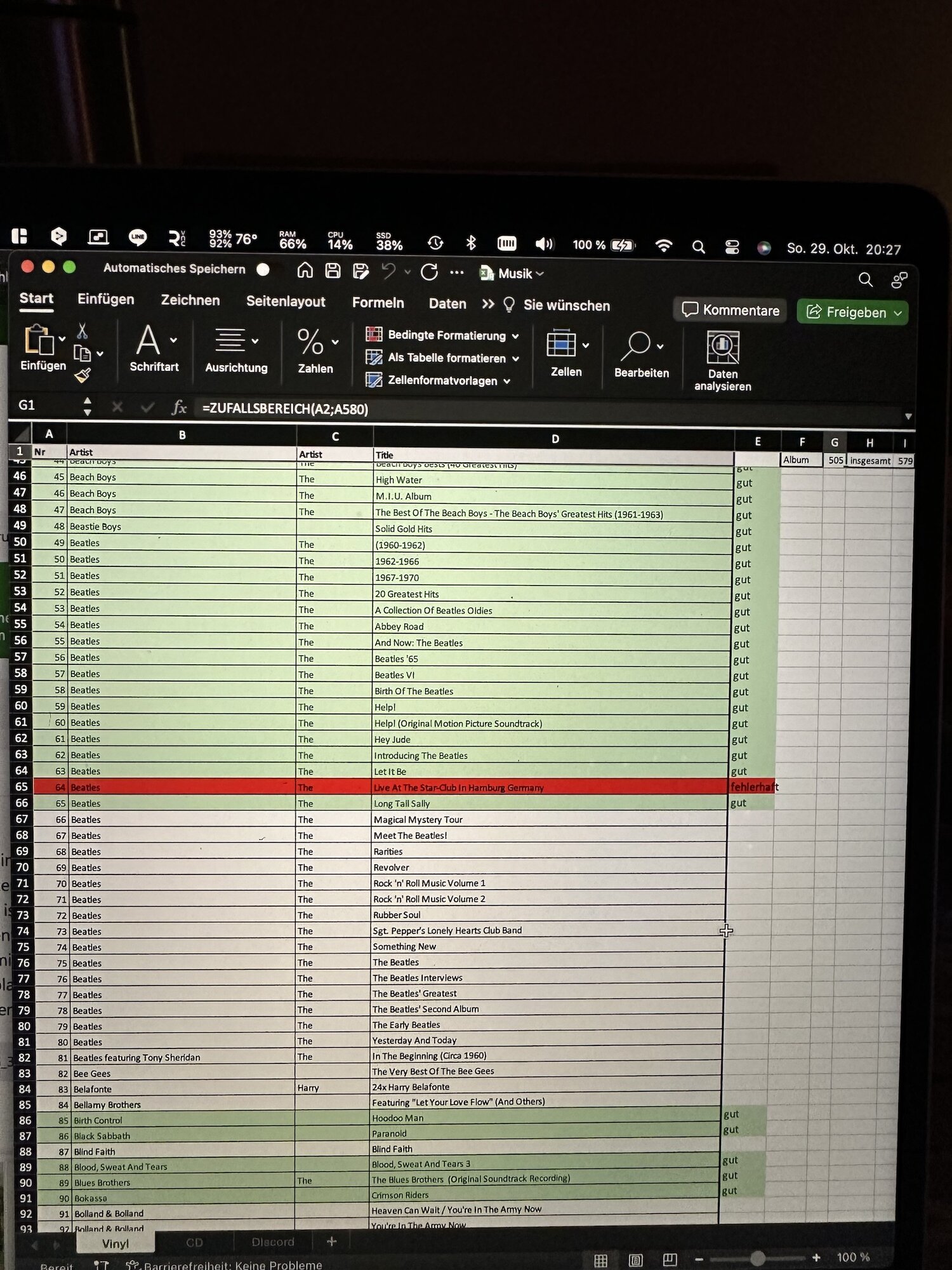This screenshot has width=952, height=1270.
Task: Show more ribbon tabs via double chevron
Action: pyautogui.click(x=487, y=305)
